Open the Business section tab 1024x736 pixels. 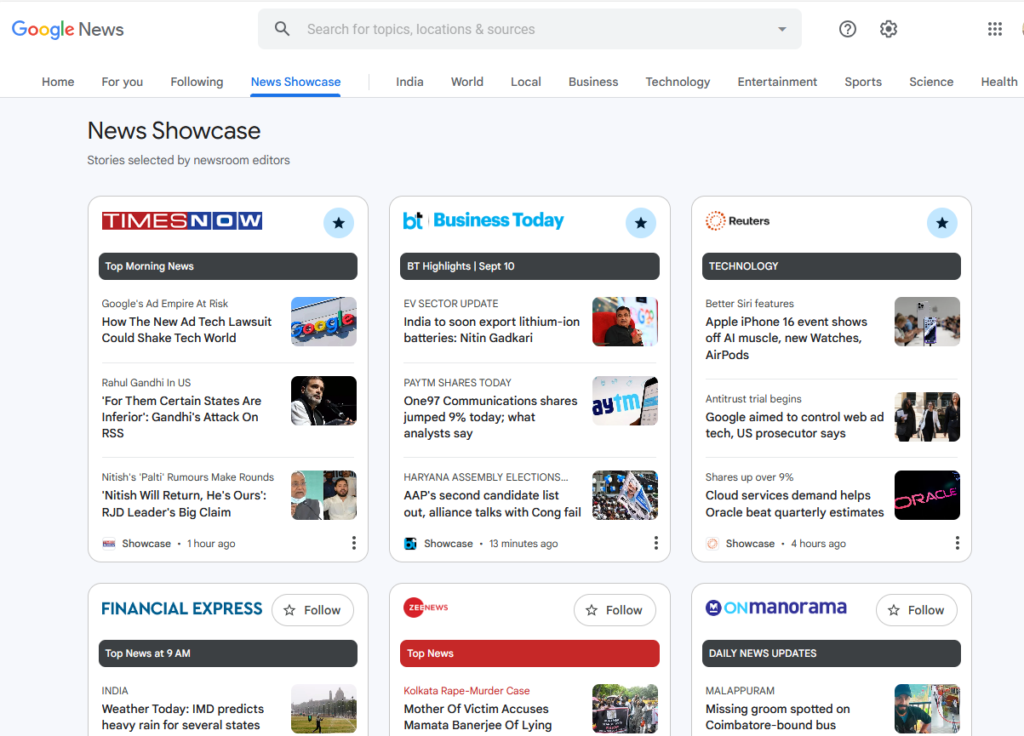click(x=593, y=82)
